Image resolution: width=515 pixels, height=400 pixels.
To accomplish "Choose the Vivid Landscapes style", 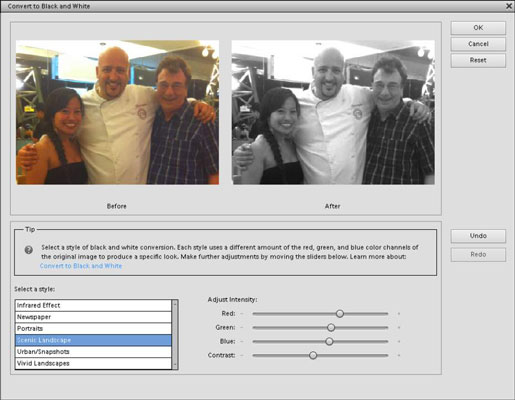I will click(93, 363).
